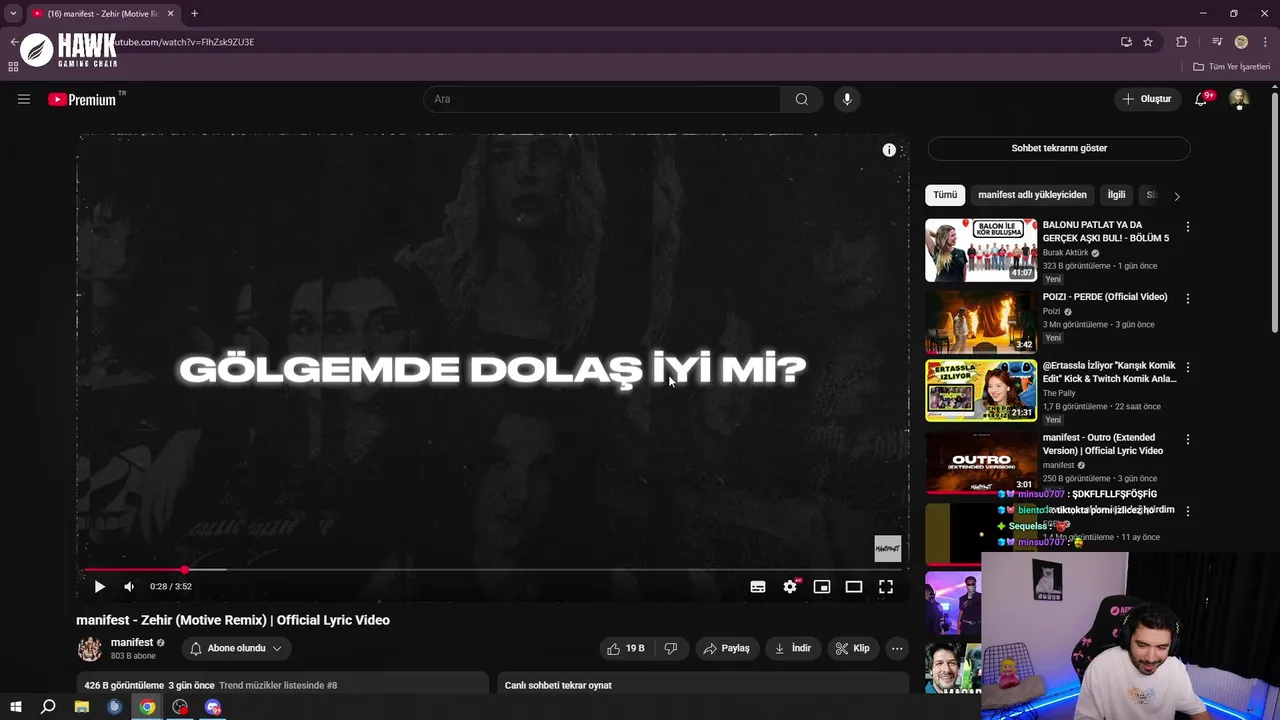The image size is (1280, 720).
Task: Open options for POIZI PERDE video
Action: click(x=1188, y=298)
